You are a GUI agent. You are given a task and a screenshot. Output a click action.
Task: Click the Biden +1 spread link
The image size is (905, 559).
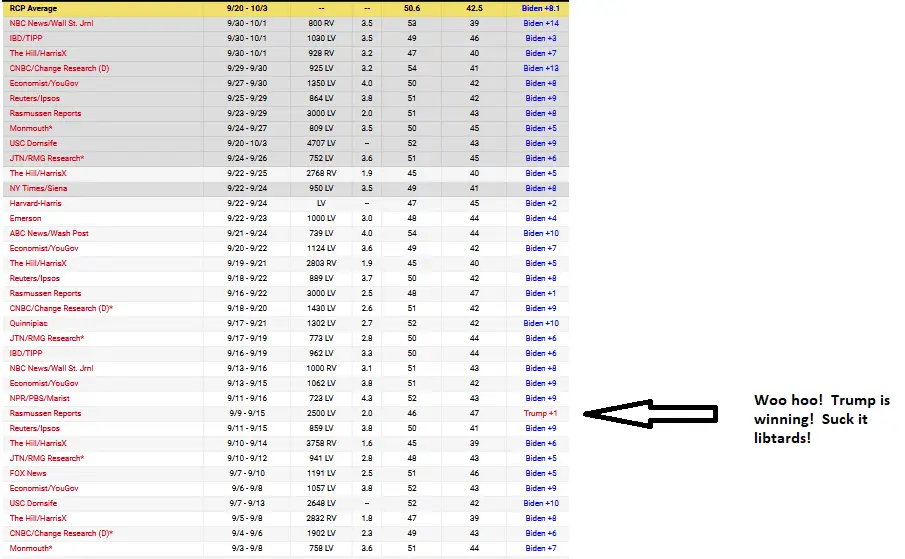pos(541,293)
